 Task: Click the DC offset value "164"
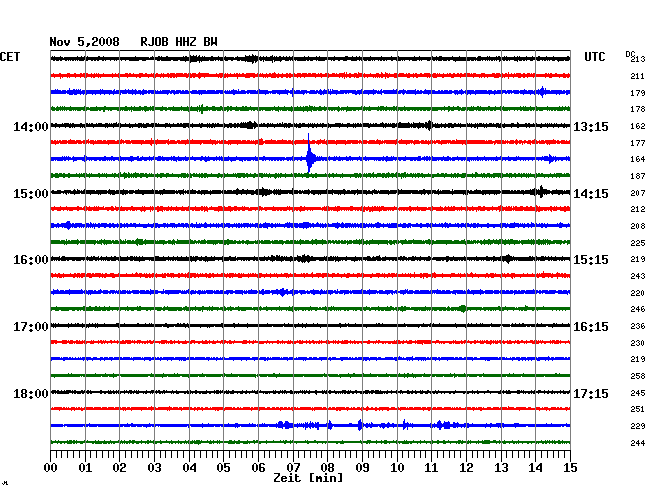tap(638, 159)
